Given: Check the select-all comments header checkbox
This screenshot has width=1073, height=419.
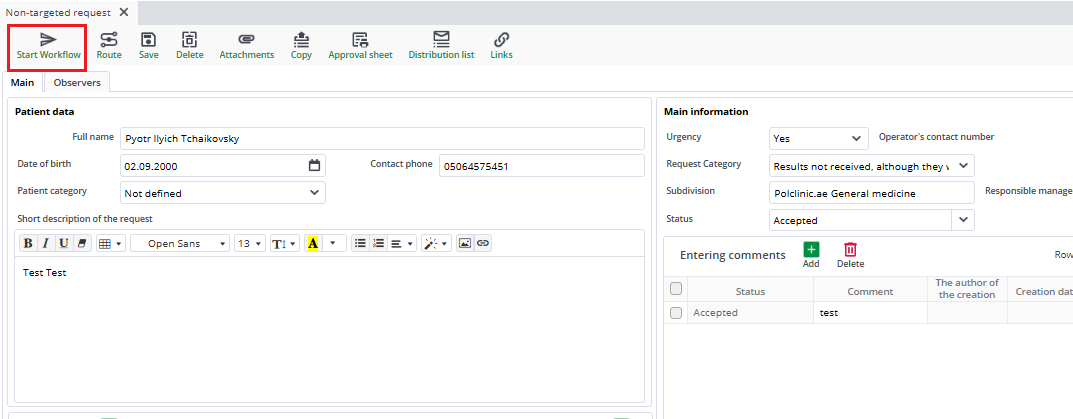Looking at the screenshot, I should 676,289.
